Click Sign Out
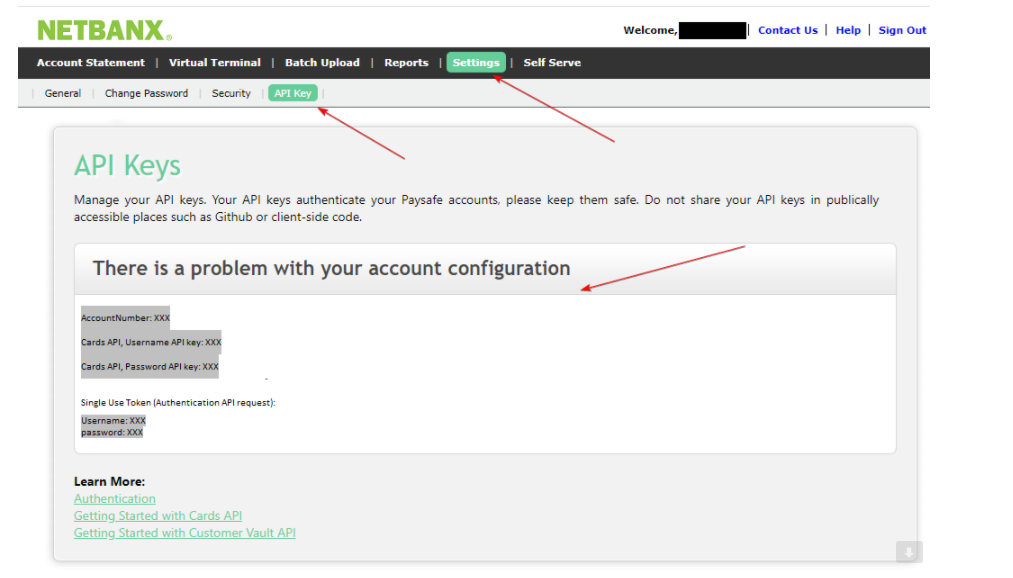The image size is (1013, 578). (x=902, y=30)
